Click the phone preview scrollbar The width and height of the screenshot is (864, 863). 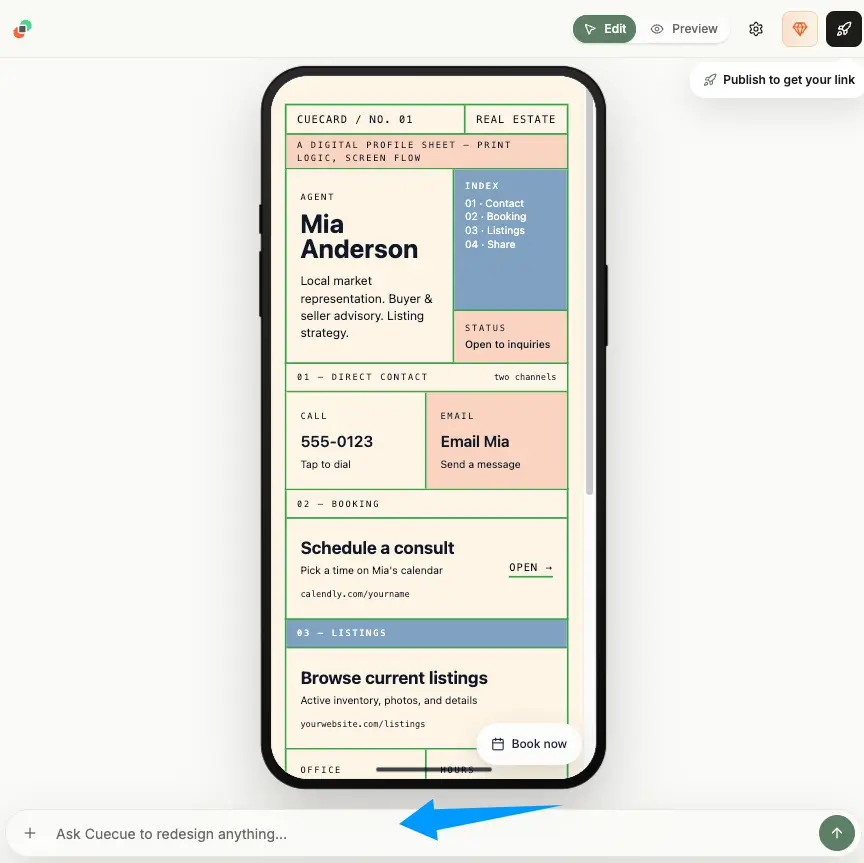(589, 292)
